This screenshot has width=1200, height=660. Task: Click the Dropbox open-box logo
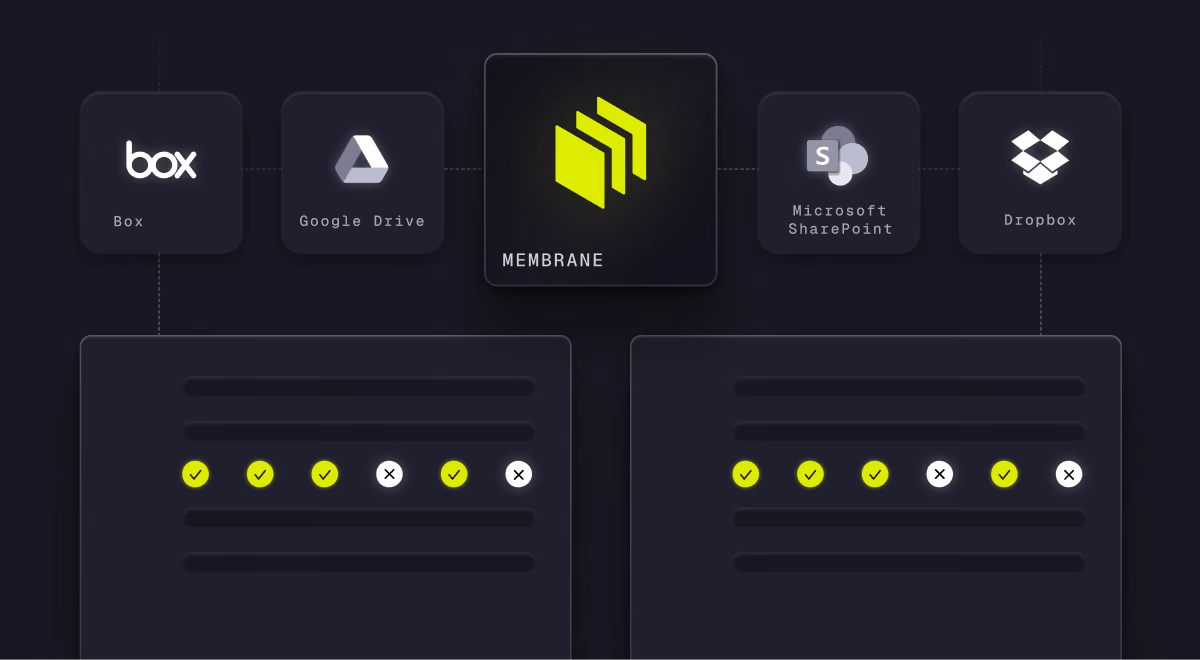pos(1040,157)
